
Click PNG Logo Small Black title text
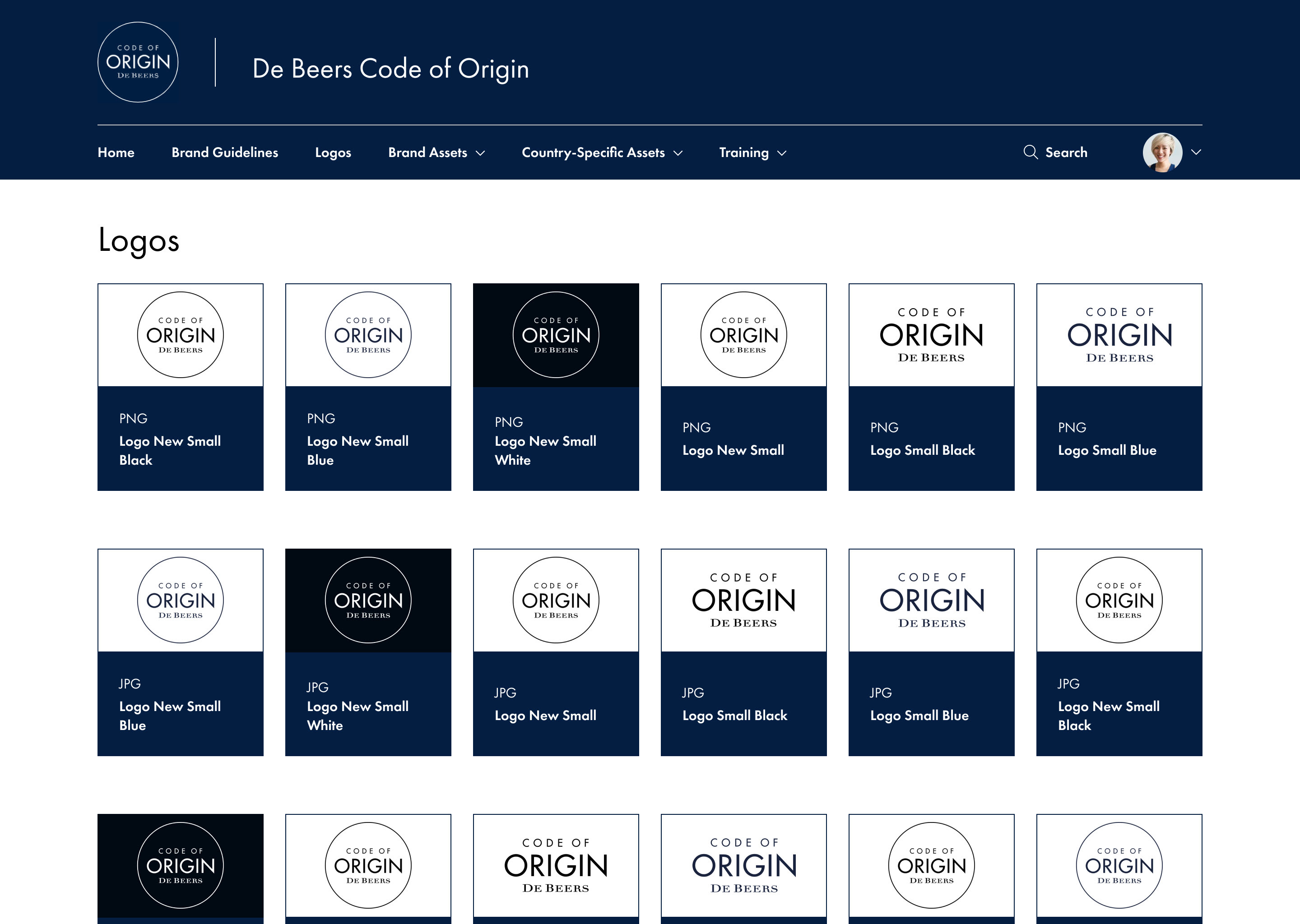[x=923, y=450]
